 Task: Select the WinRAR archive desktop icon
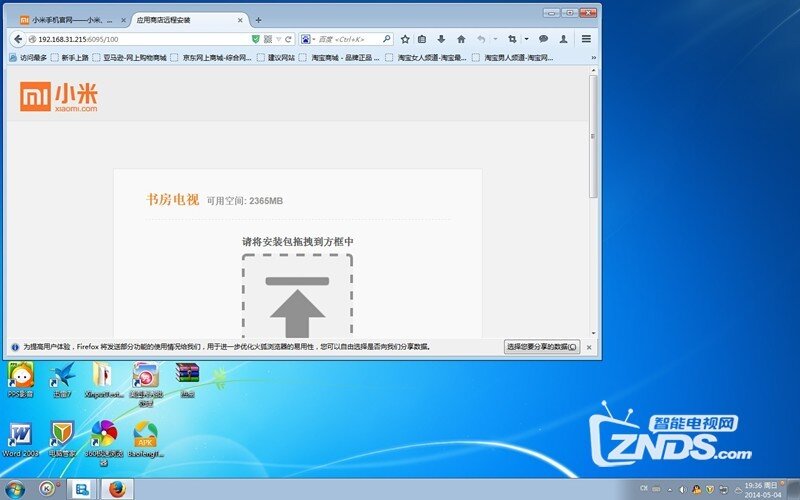(x=187, y=380)
